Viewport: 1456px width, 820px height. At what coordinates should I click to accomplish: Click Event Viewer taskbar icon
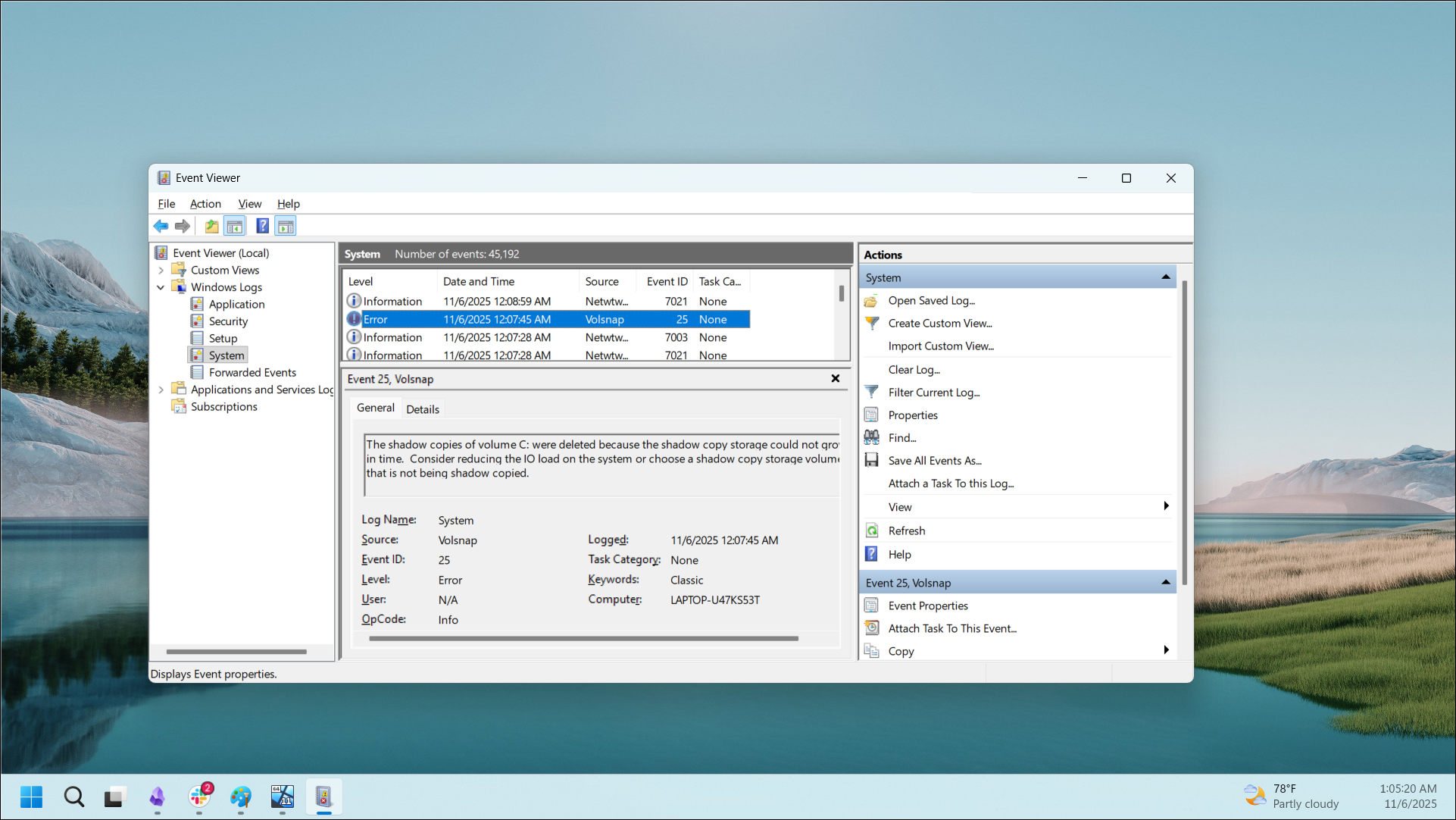click(323, 797)
